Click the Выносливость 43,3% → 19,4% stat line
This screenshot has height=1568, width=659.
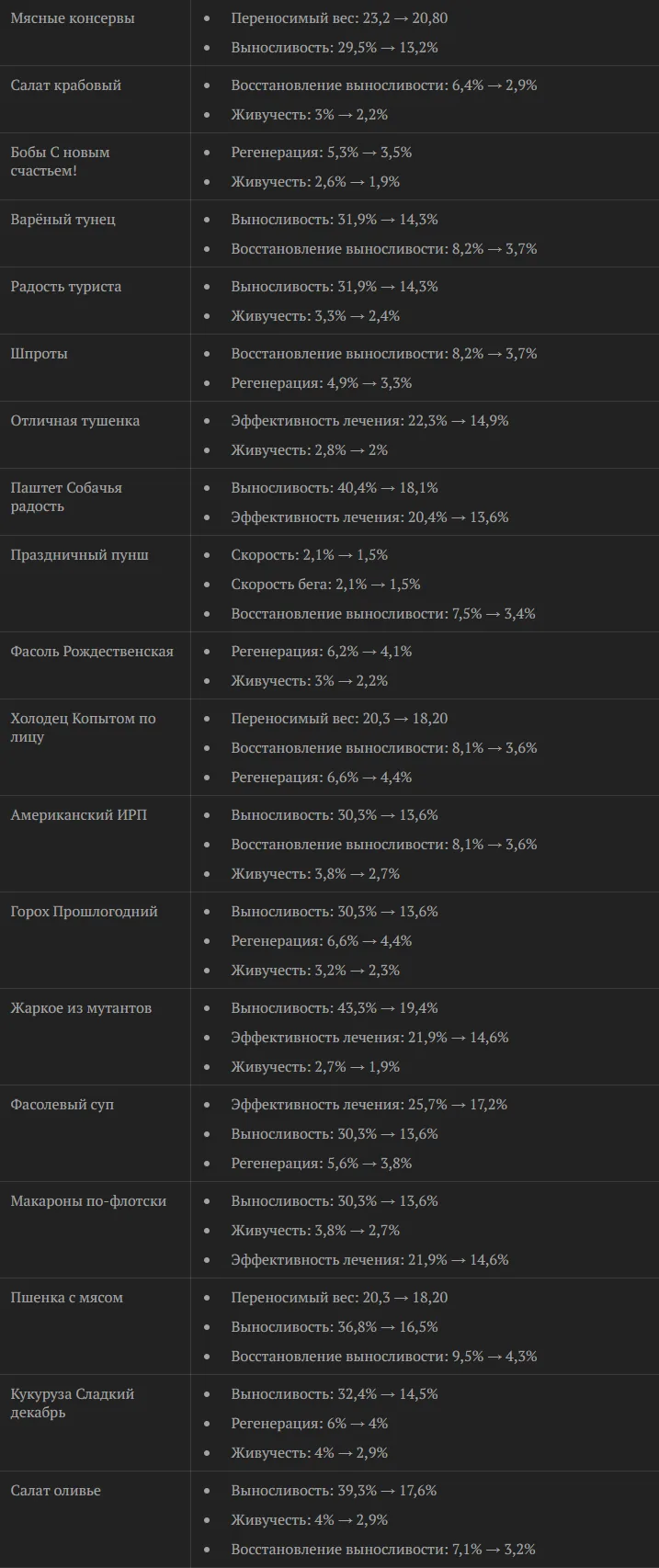(x=335, y=1008)
